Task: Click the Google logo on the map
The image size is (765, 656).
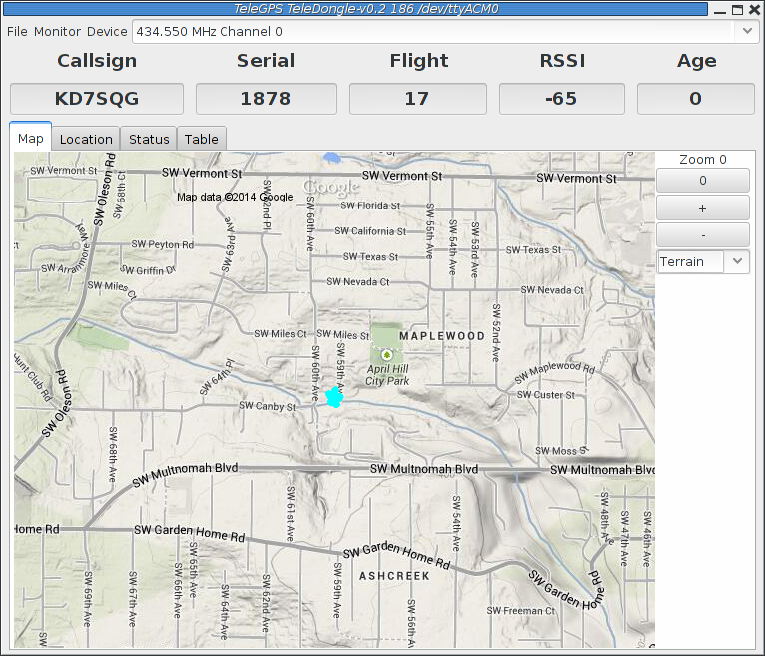Action: [331, 187]
